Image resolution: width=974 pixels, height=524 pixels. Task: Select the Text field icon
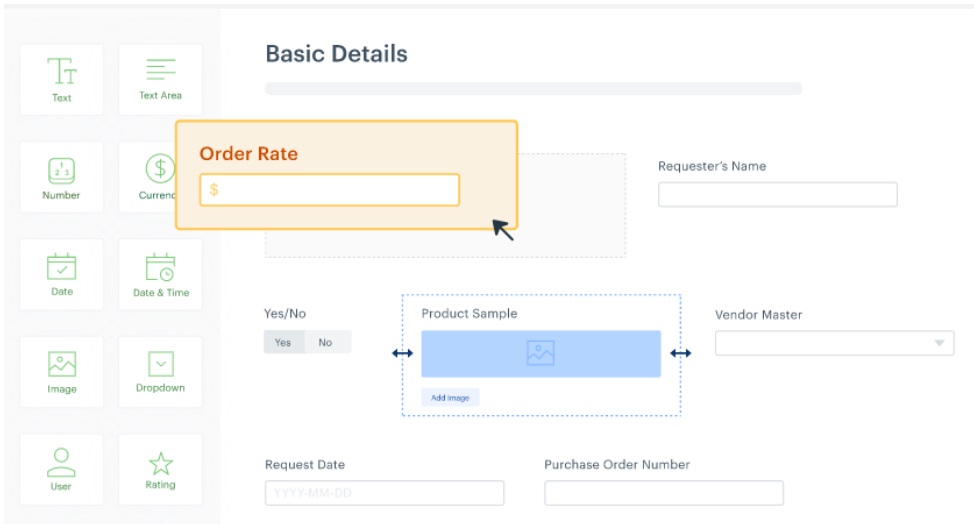point(61,71)
